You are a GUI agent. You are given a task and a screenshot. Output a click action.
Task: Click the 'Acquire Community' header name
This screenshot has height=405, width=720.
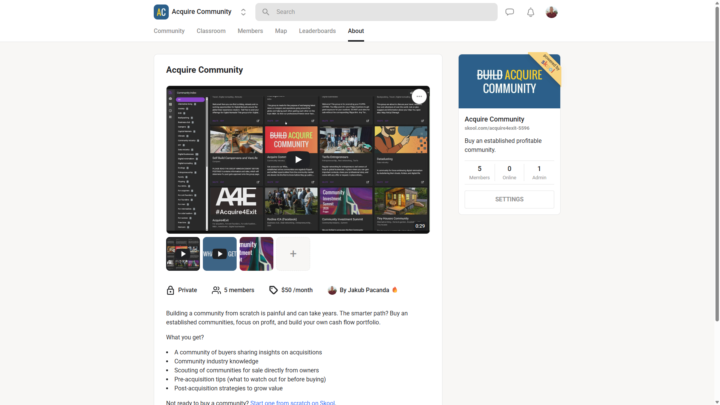click(202, 12)
